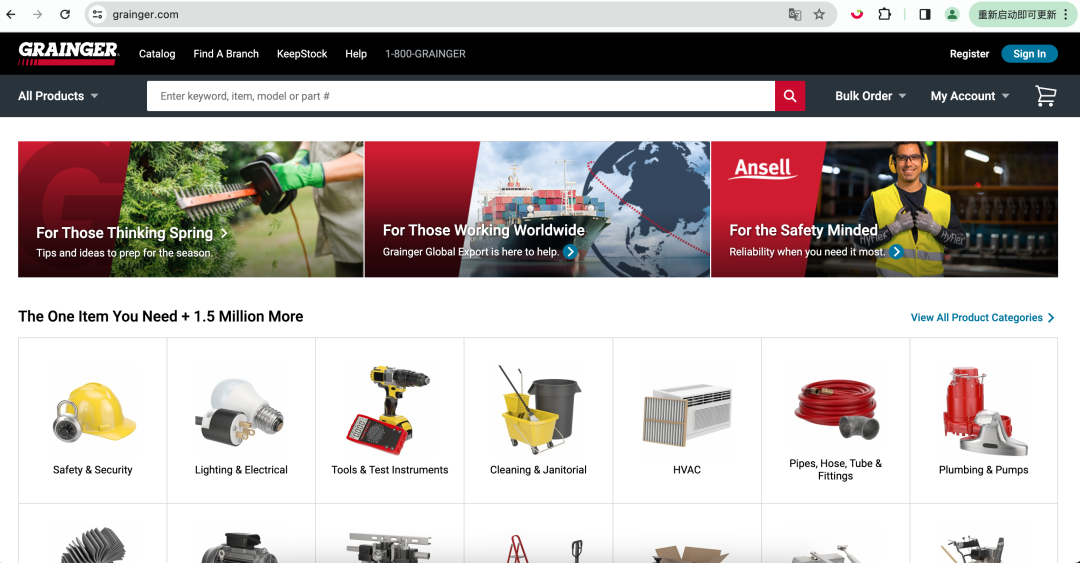Expand the Bulk Order dropdown

[x=871, y=96]
